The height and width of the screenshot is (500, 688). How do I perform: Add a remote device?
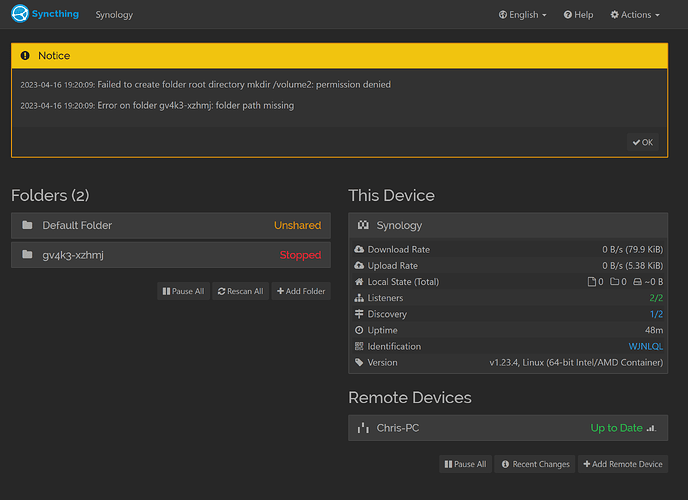pos(623,464)
